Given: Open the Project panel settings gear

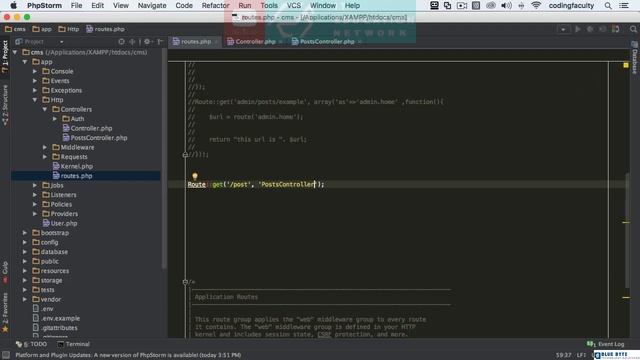Looking at the screenshot, I should coord(147,42).
